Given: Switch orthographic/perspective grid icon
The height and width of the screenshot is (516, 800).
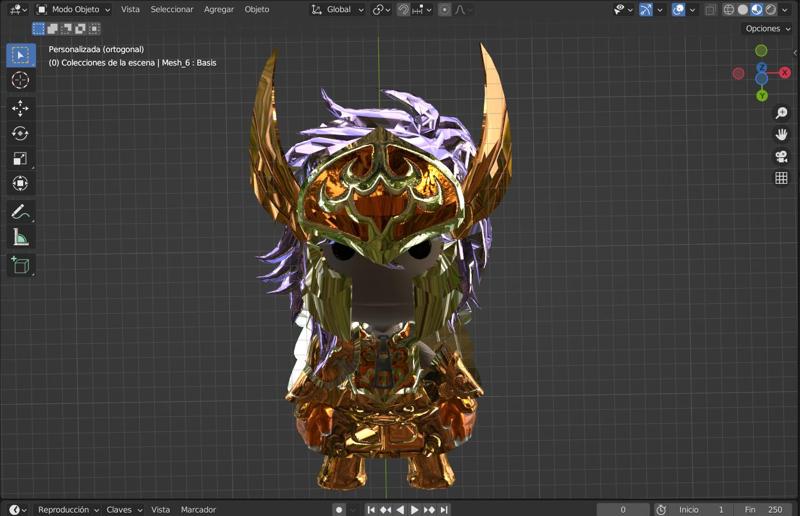Looking at the screenshot, I should 781,178.
